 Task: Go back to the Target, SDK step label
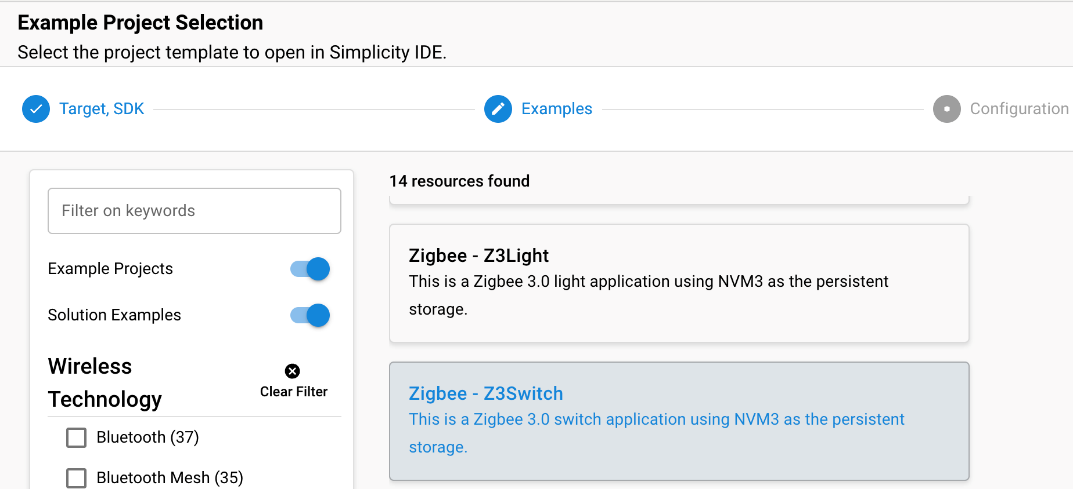pos(101,109)
